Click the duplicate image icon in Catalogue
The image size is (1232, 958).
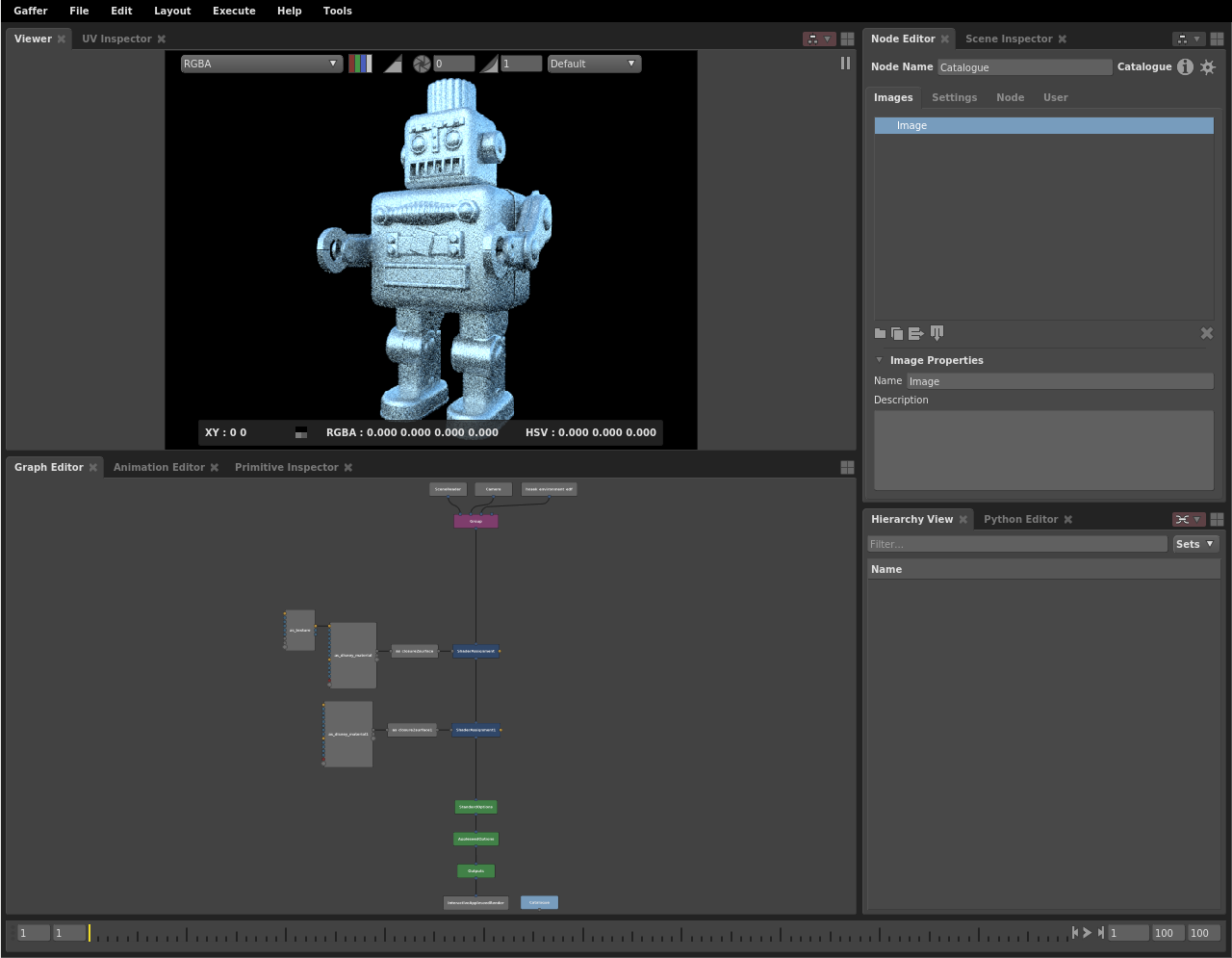897,333
